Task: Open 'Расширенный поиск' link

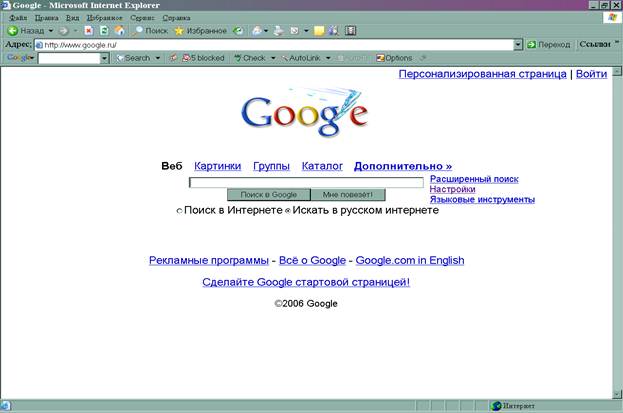Action: (x=474, y=179)
